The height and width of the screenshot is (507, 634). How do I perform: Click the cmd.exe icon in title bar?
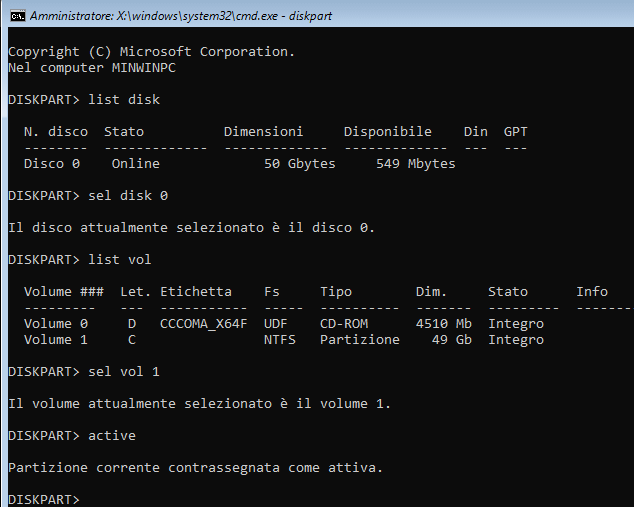17,16
